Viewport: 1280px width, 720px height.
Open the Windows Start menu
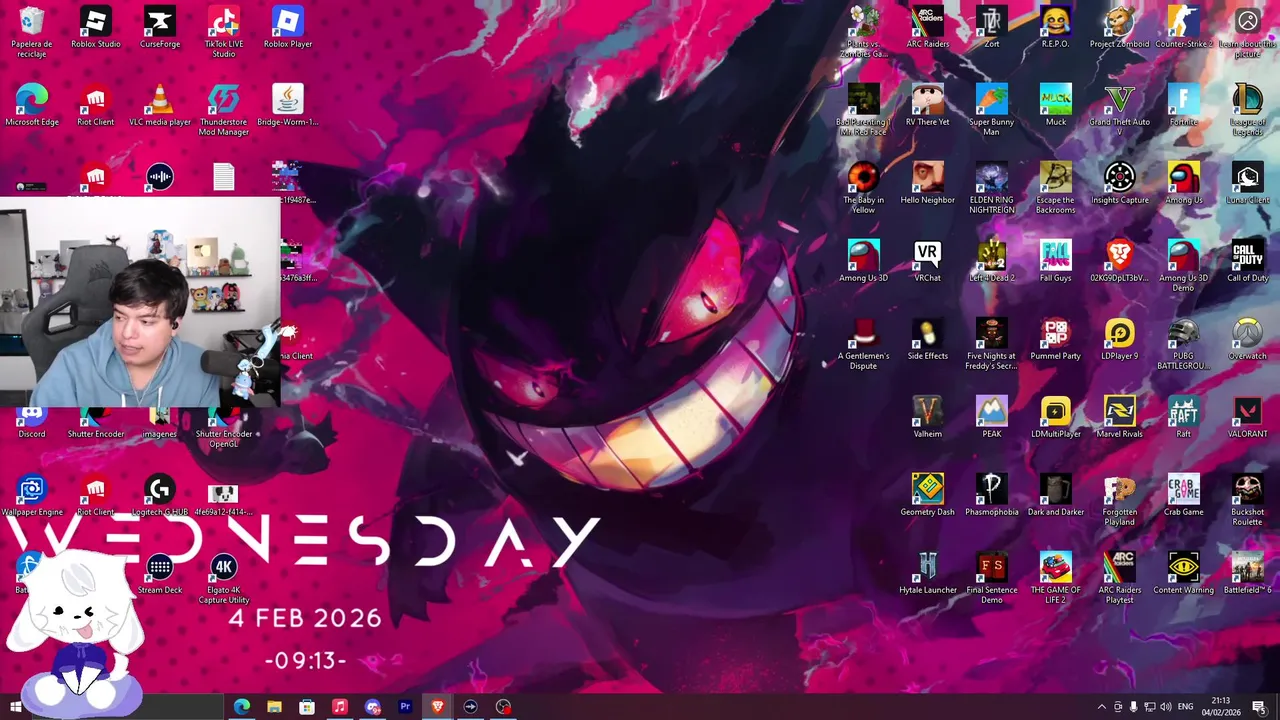coord(16,707)
